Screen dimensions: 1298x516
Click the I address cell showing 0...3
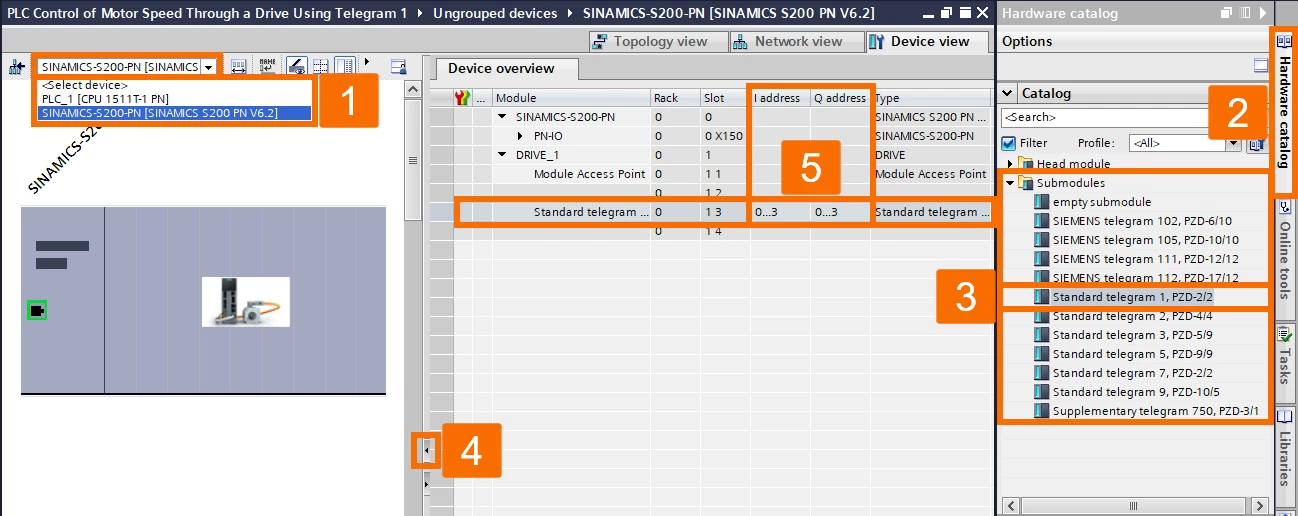(x=780, y=212)
